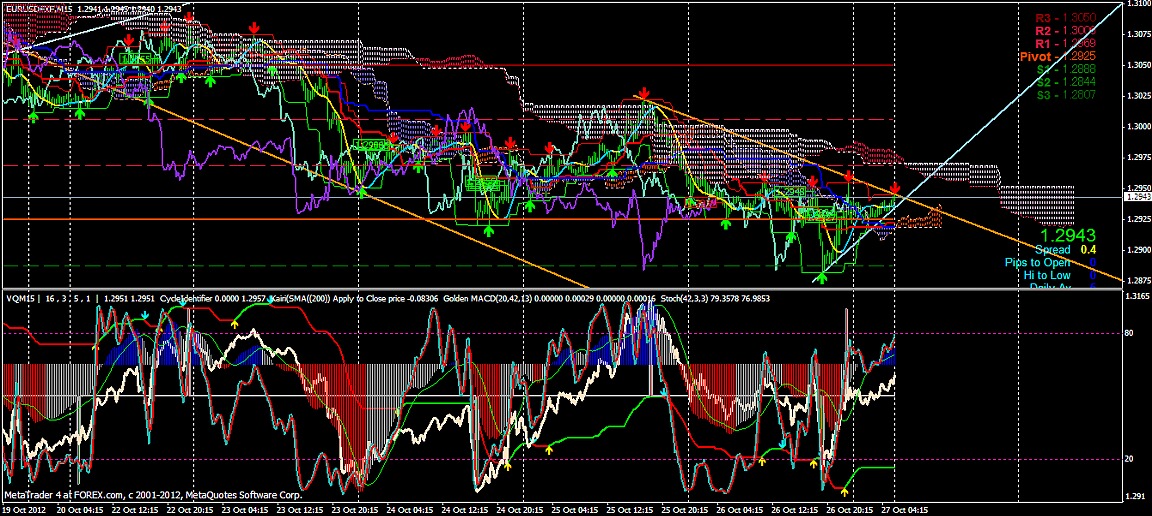This screenshot has width=1152, height=516.
Task: Click the leftmost cyan down arrow in the indicator window
Action: (x=145, y=314)
